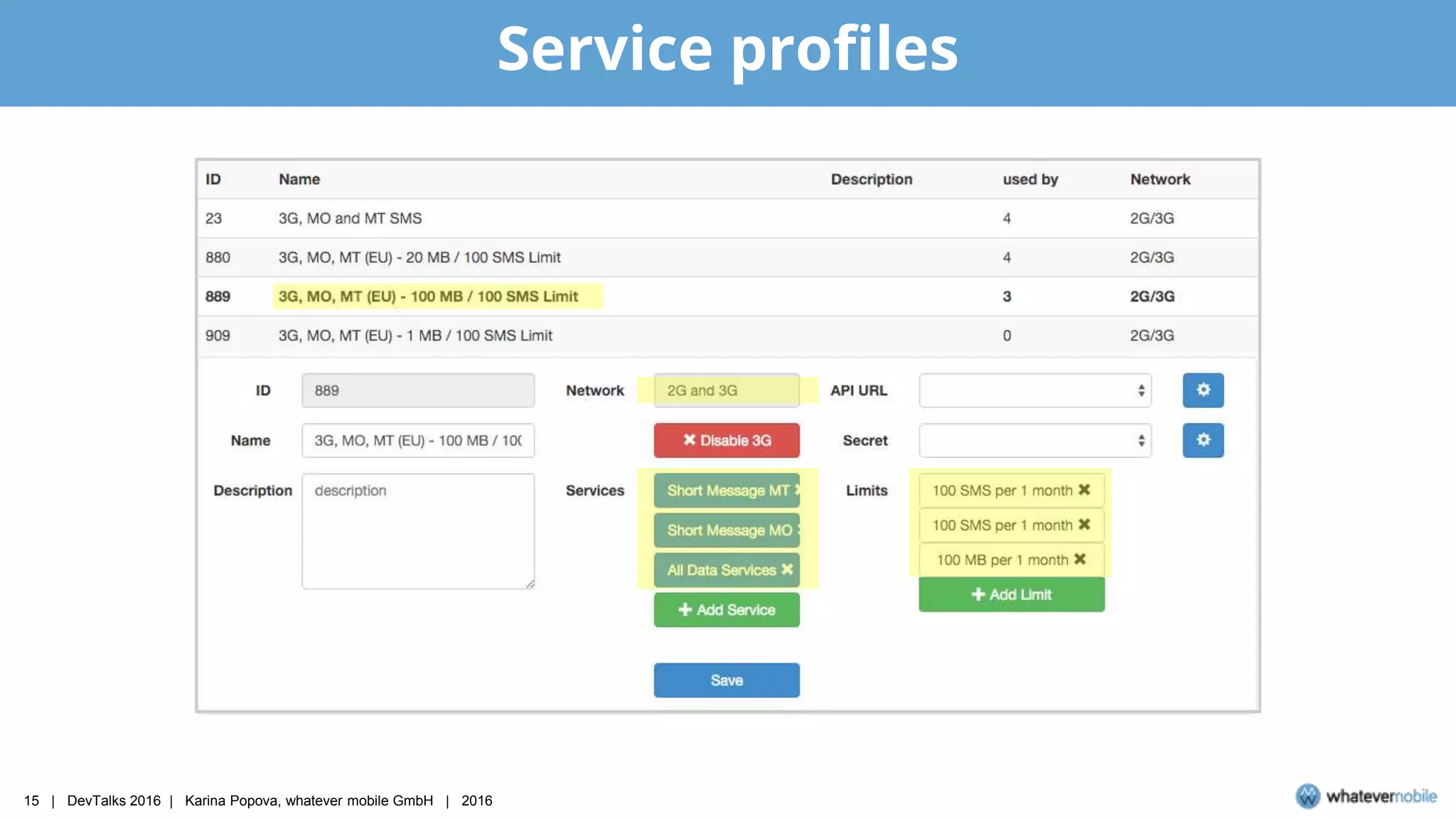Remove All Data Services via its X

[787, 569]
